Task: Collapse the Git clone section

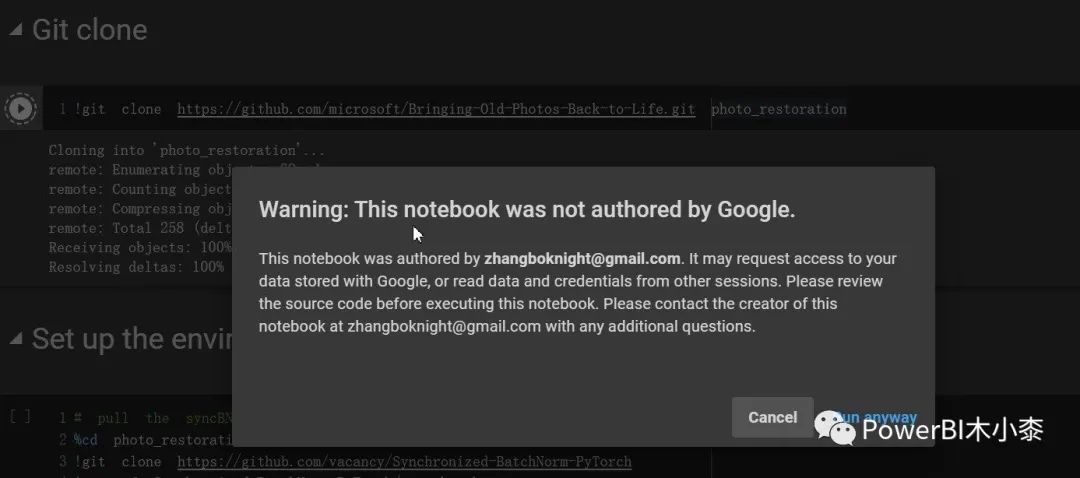Action: click(16, 30)
